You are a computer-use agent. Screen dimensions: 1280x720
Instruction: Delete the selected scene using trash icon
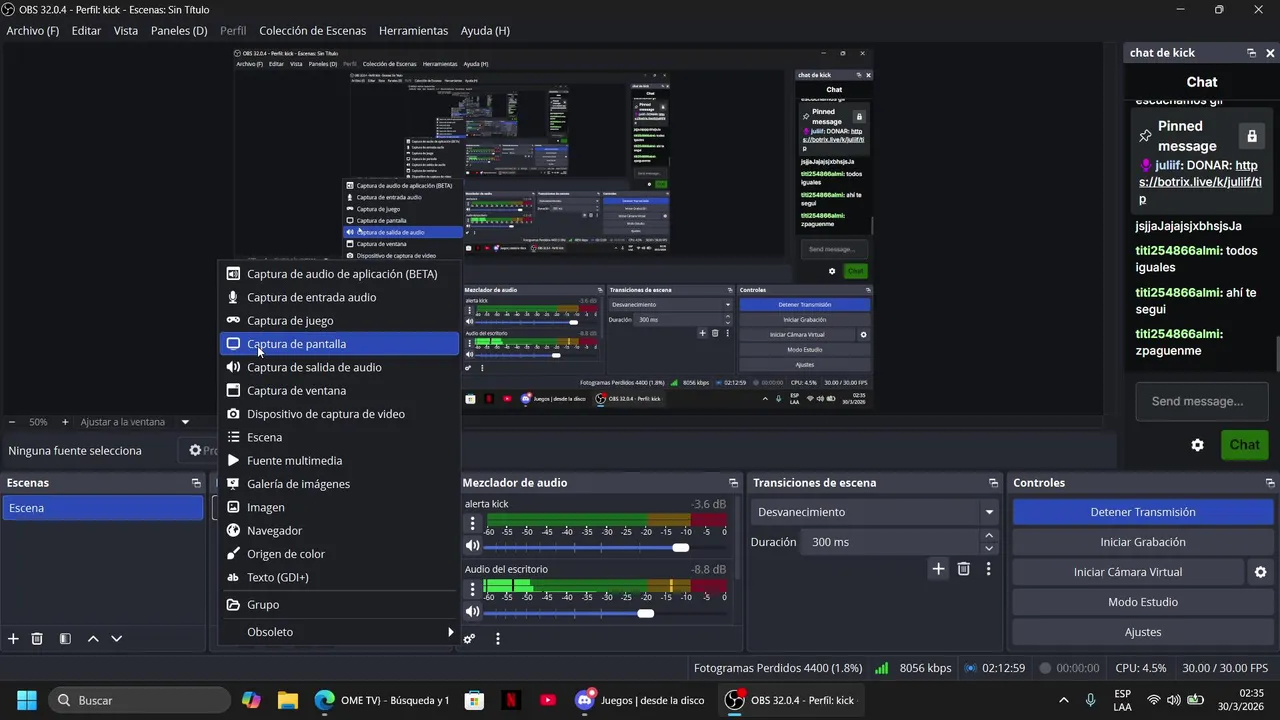(x=37, y=638)
